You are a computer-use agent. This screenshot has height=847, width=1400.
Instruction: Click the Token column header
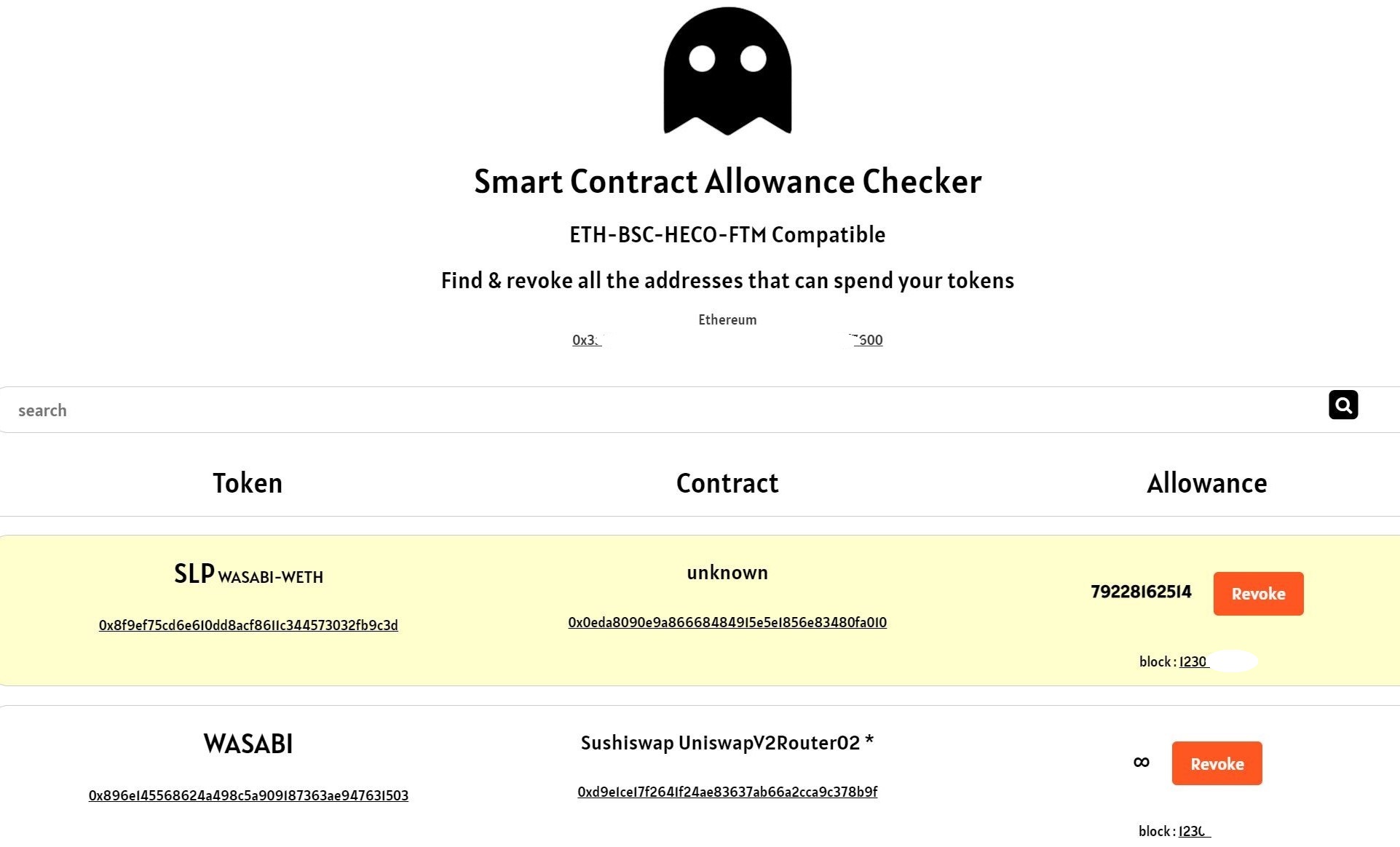click(248, 482)
